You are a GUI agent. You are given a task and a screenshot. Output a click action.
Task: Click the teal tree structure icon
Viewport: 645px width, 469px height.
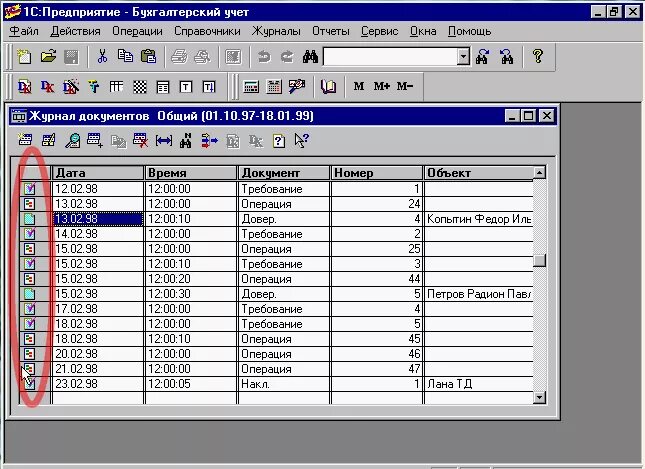(94, 87)
